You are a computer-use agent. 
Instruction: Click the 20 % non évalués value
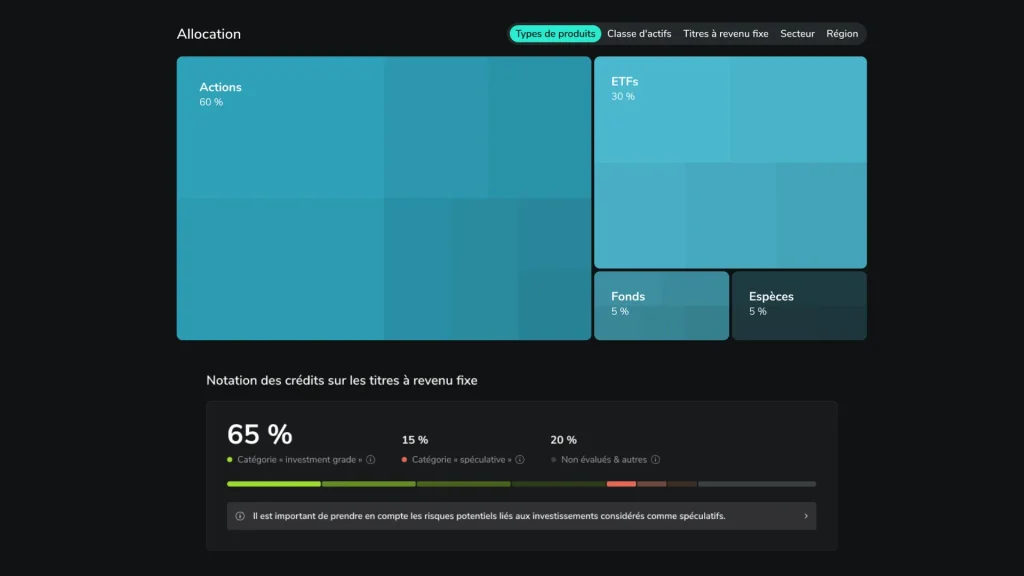point(563,440)
